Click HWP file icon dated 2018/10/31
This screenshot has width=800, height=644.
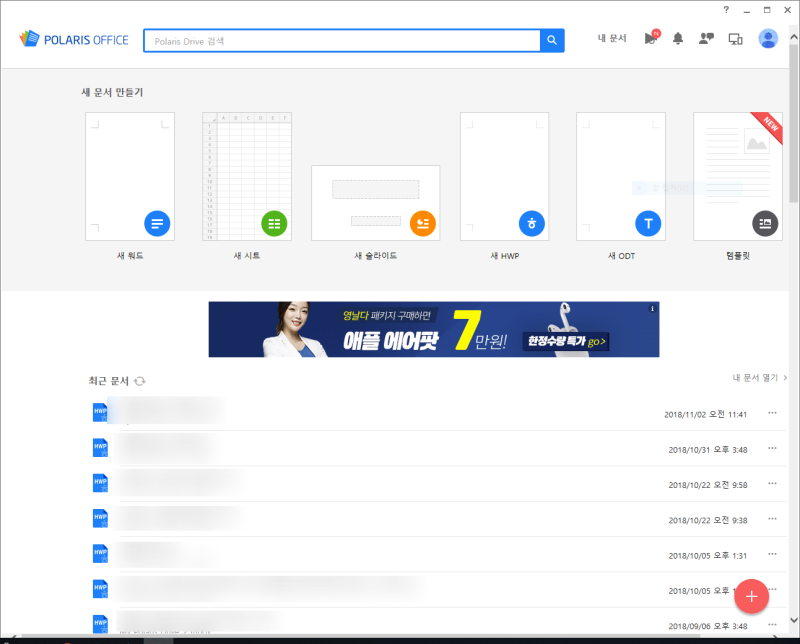(100, 448)
